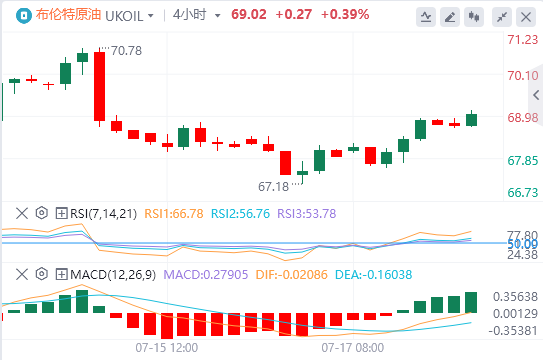Click the 24.38 RSI axis label
Image resolution: width=543 pixels, height=360 pixels.
(523, 255)
